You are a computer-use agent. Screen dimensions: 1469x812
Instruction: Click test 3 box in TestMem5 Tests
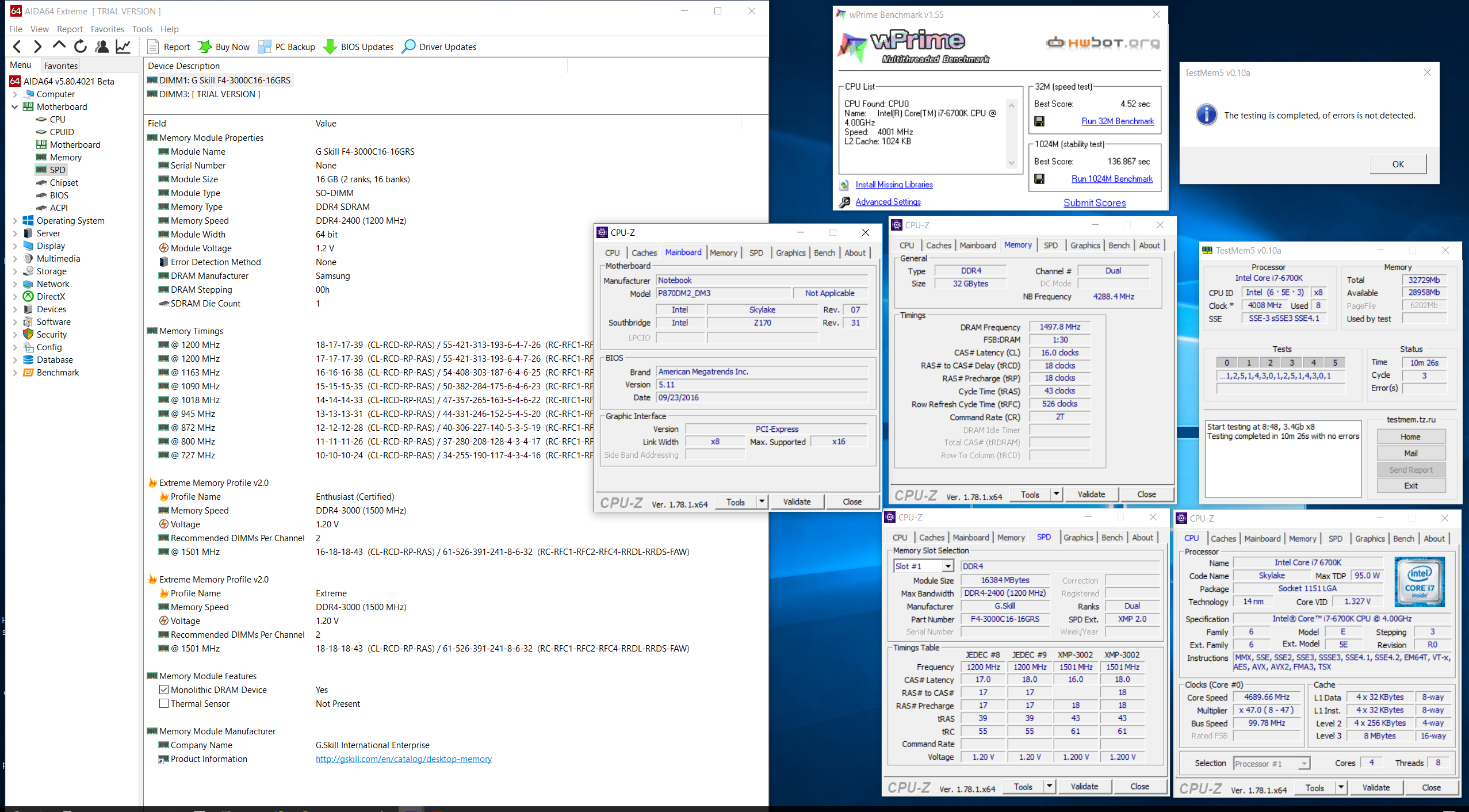[x=1292, y=363]
